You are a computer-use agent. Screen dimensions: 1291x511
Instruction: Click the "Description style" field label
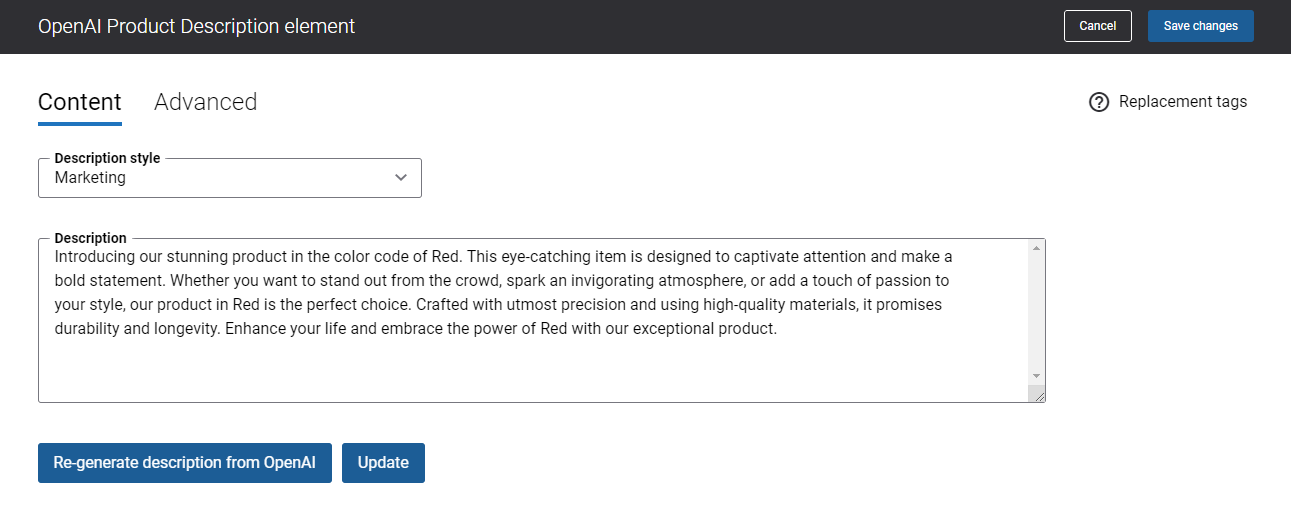107,158
